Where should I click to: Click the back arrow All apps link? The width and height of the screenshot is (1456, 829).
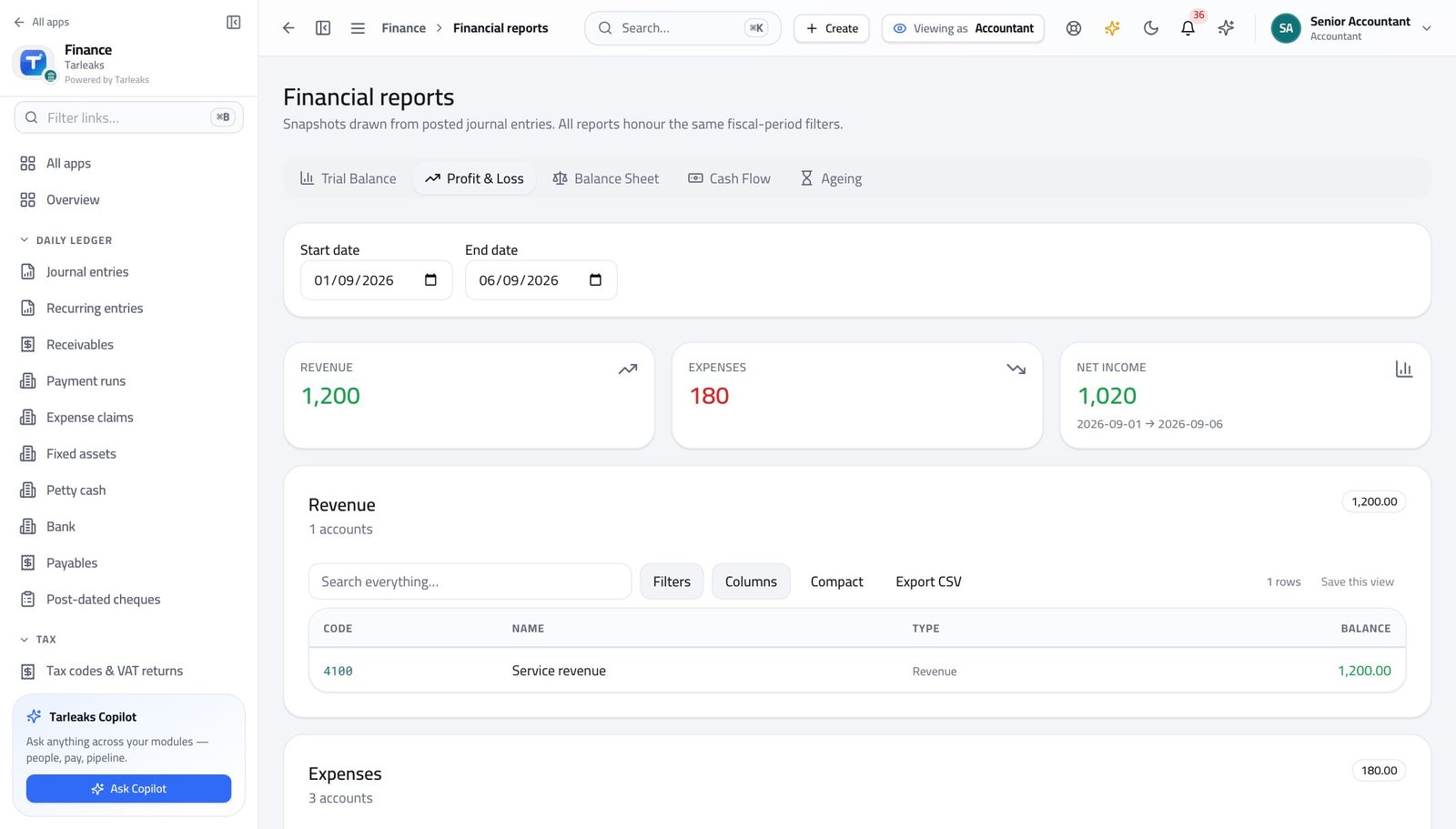[42, 22]
